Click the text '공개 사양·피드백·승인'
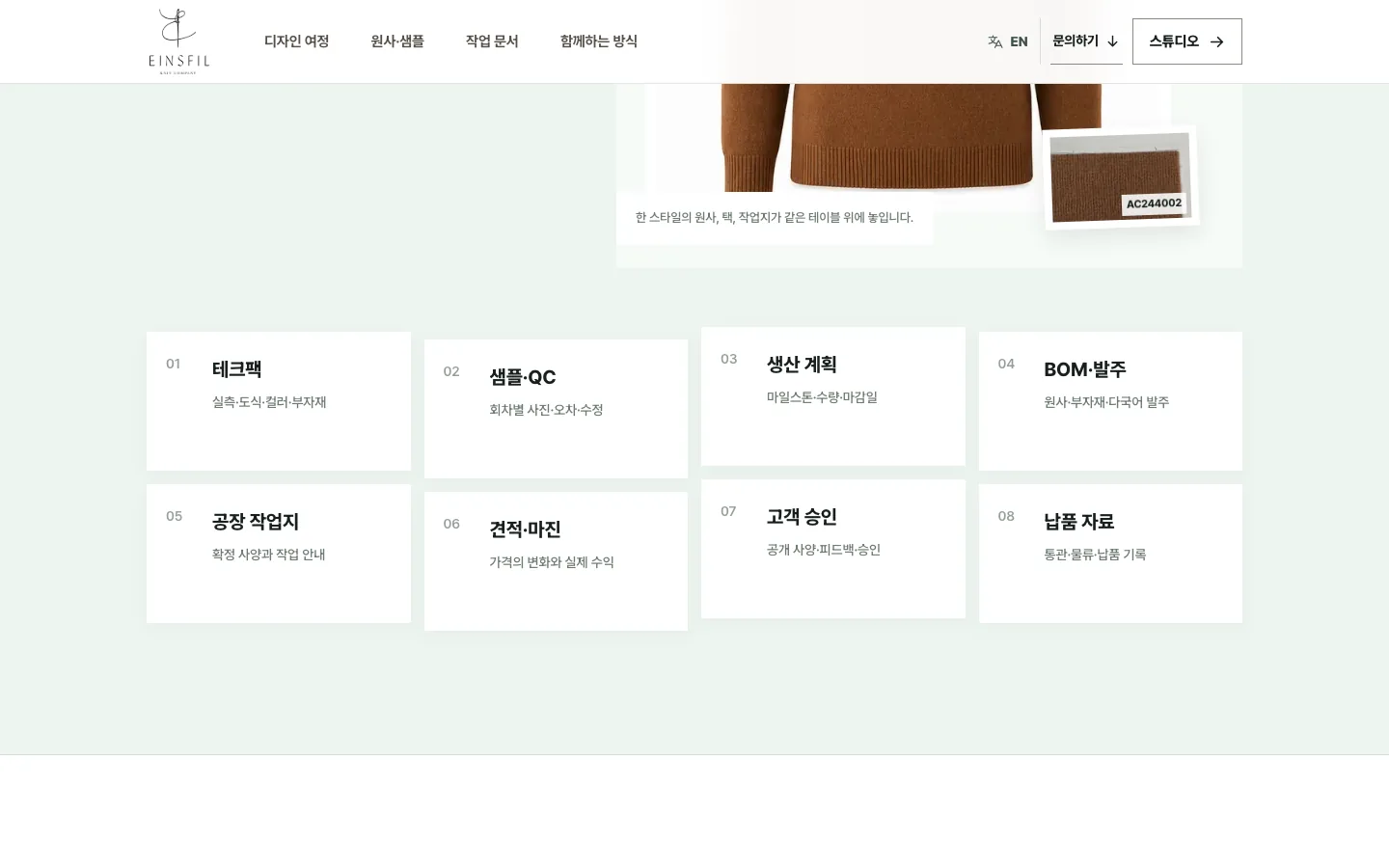The image size is (1389, 868). [824, 550]
